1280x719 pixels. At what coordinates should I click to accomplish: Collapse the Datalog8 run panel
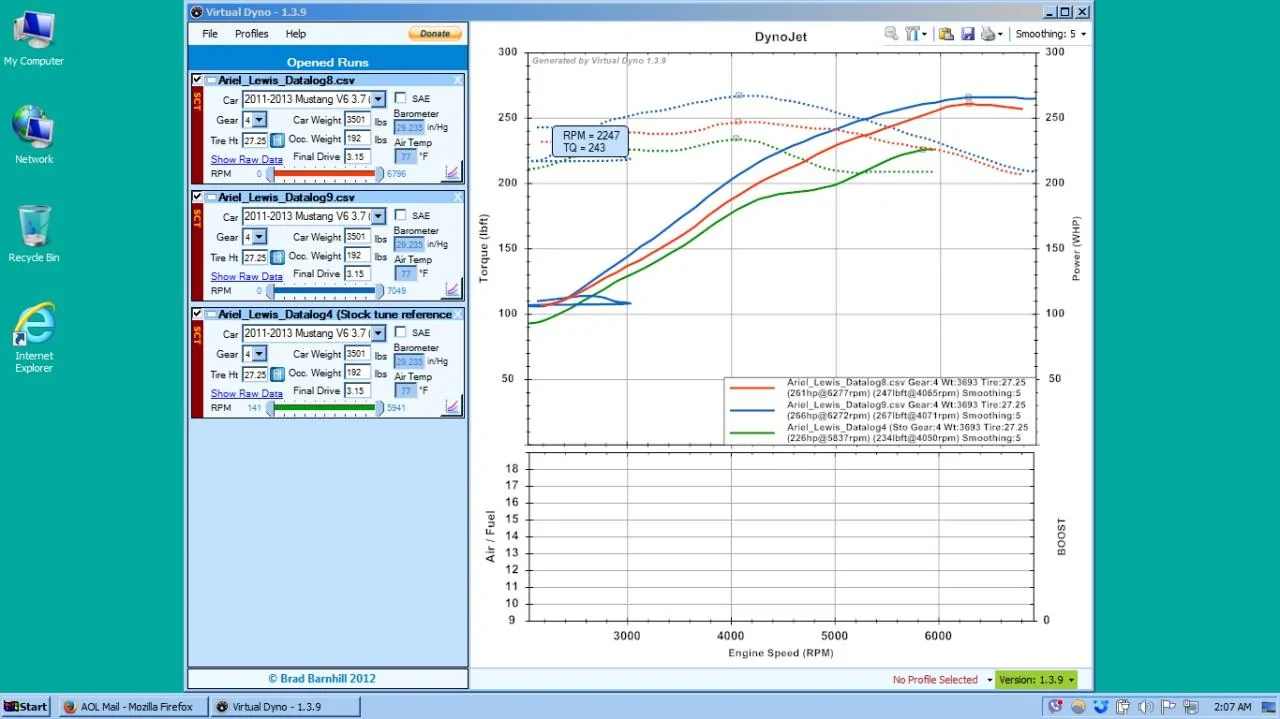(x=211, y=80)
